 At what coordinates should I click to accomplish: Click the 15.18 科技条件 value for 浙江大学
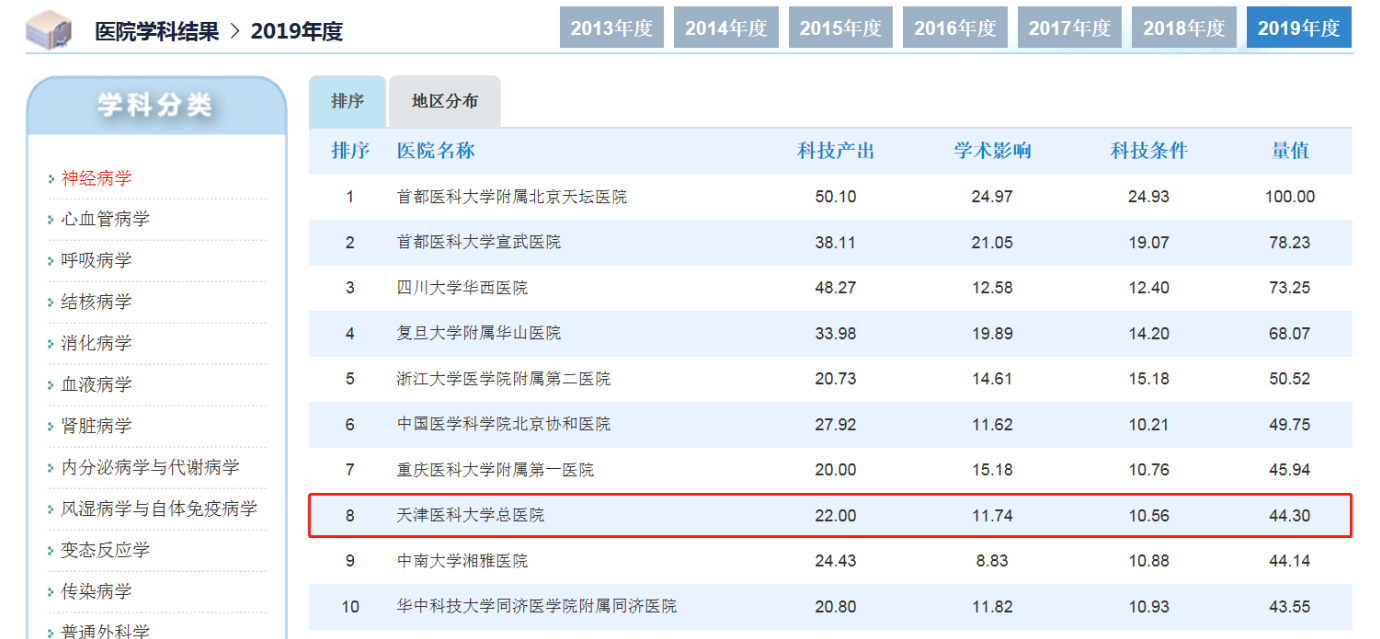[1149, 379]
